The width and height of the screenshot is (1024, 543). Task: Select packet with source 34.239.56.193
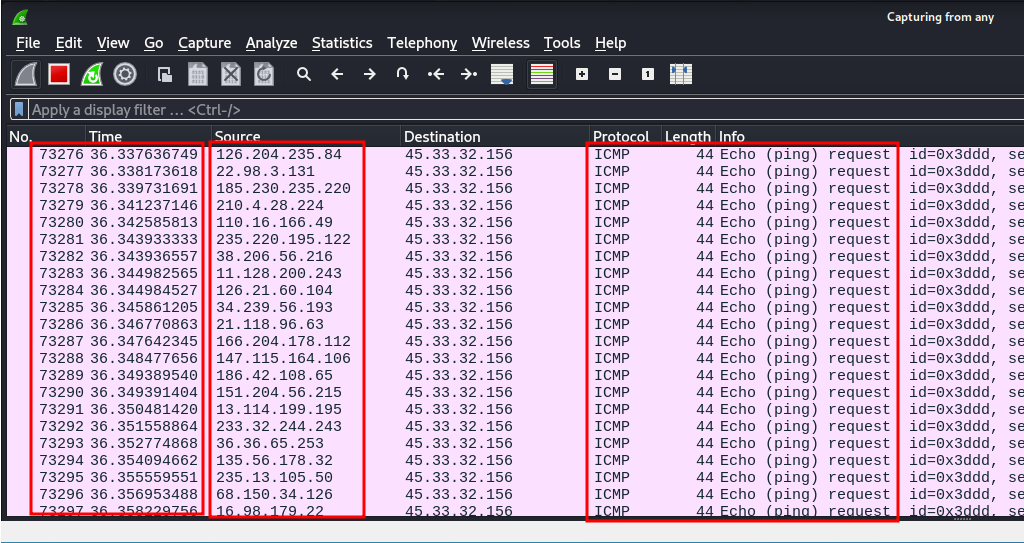click(516, 308)
